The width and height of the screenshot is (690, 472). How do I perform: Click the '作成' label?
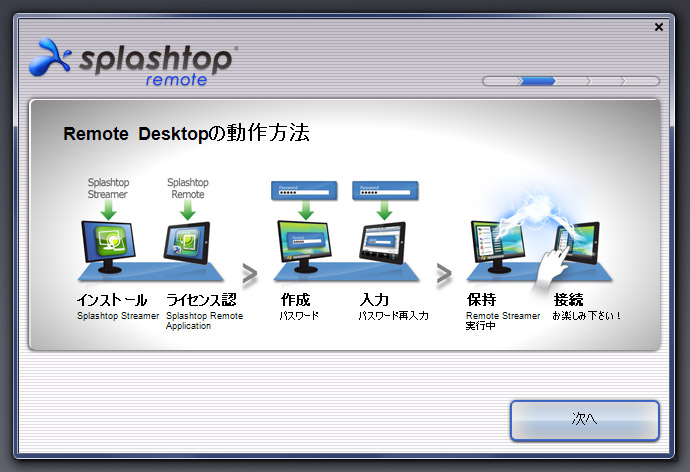pyautogui.click(x=295, y=300)
